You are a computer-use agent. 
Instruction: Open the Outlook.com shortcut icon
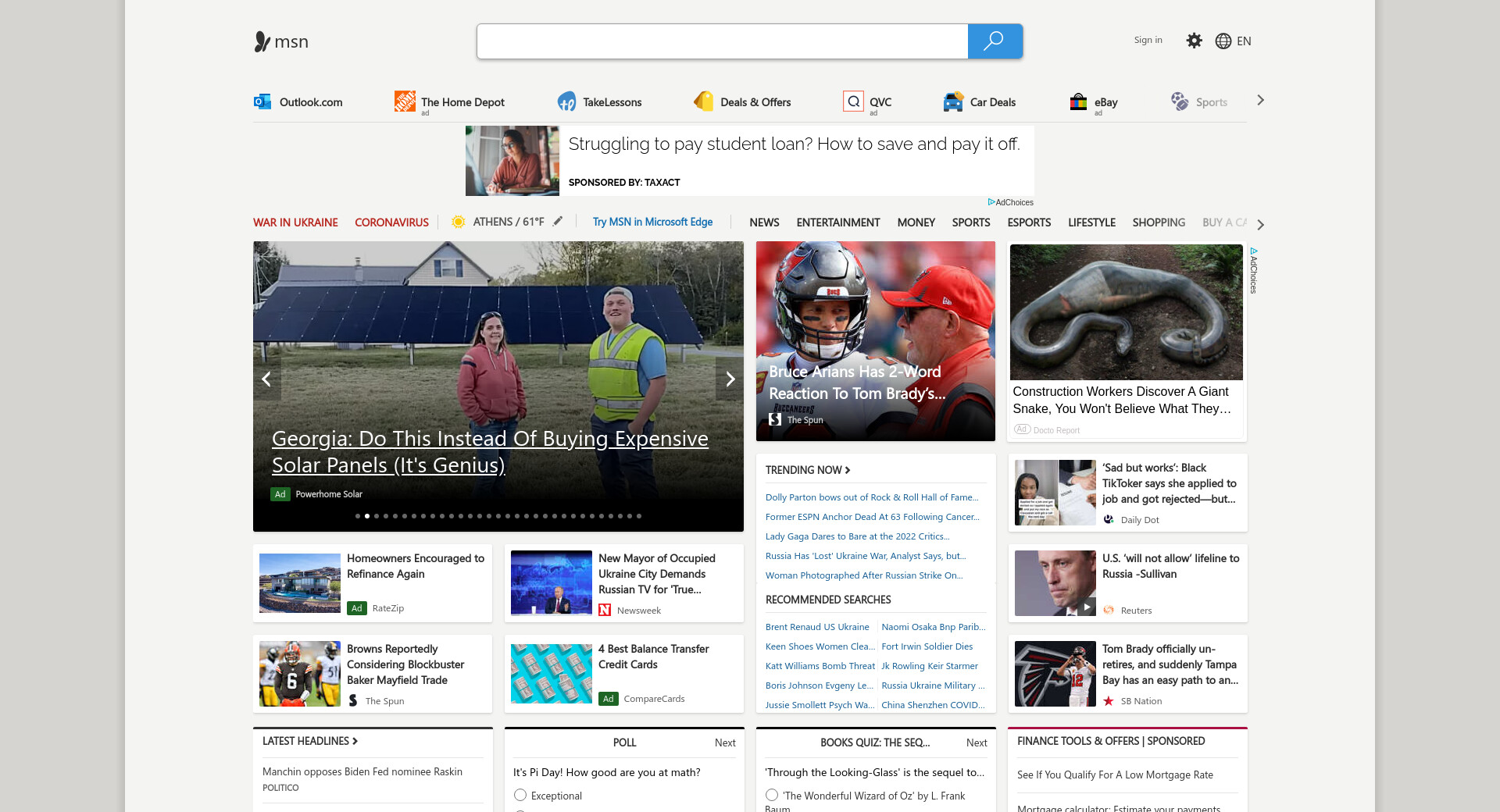[x=262, y=101]
